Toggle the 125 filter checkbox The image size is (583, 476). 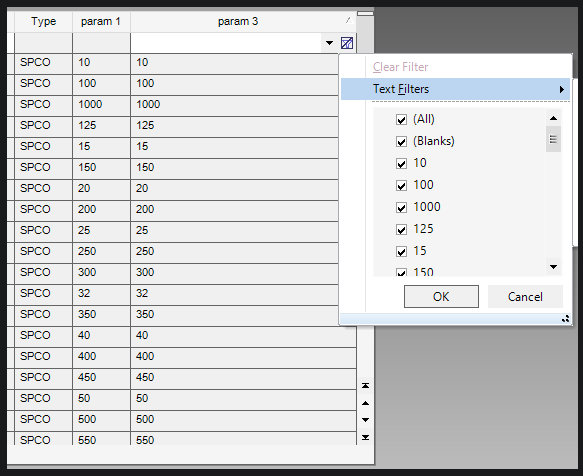401,229
